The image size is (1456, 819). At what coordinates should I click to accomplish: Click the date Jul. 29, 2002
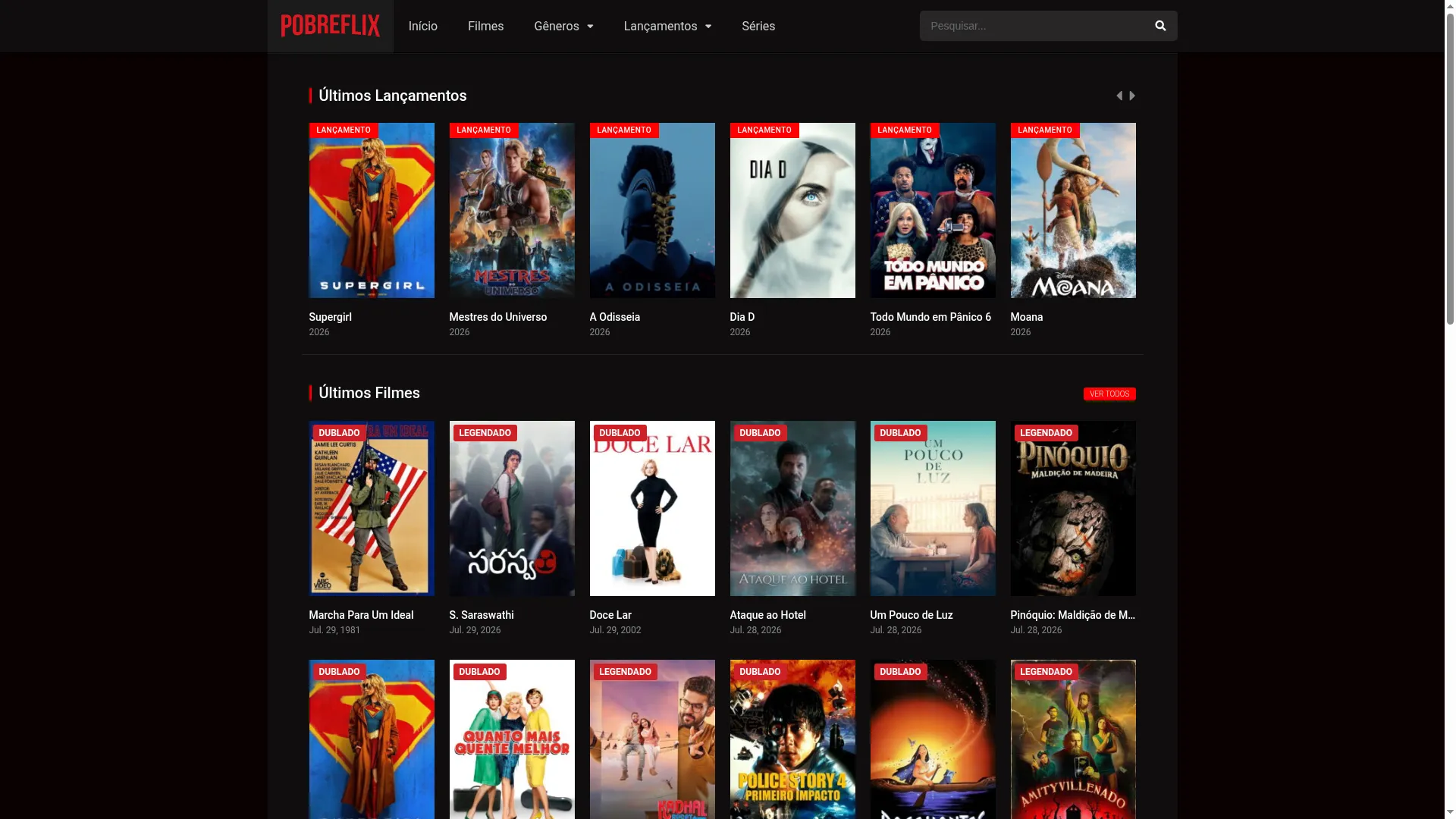[x=615, y=630]
